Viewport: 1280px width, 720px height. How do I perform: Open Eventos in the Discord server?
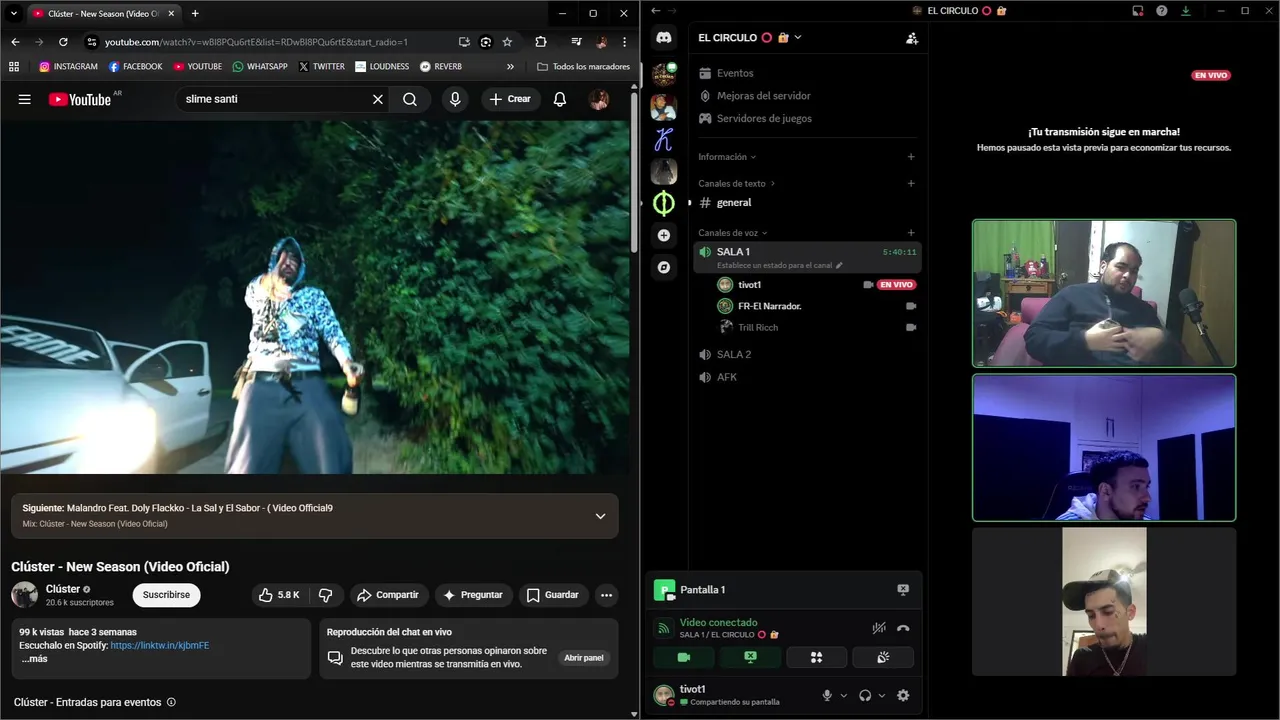coord(735,73)
